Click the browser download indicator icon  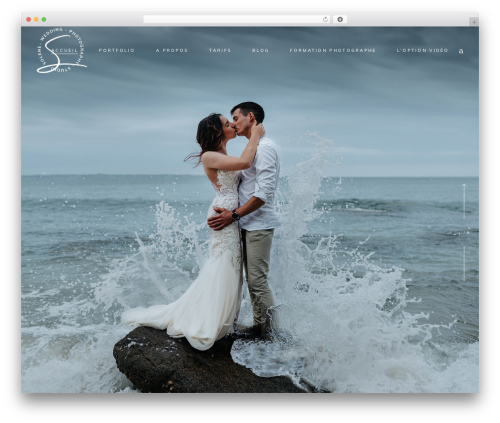pyautogui.click(x=340, y=20)
